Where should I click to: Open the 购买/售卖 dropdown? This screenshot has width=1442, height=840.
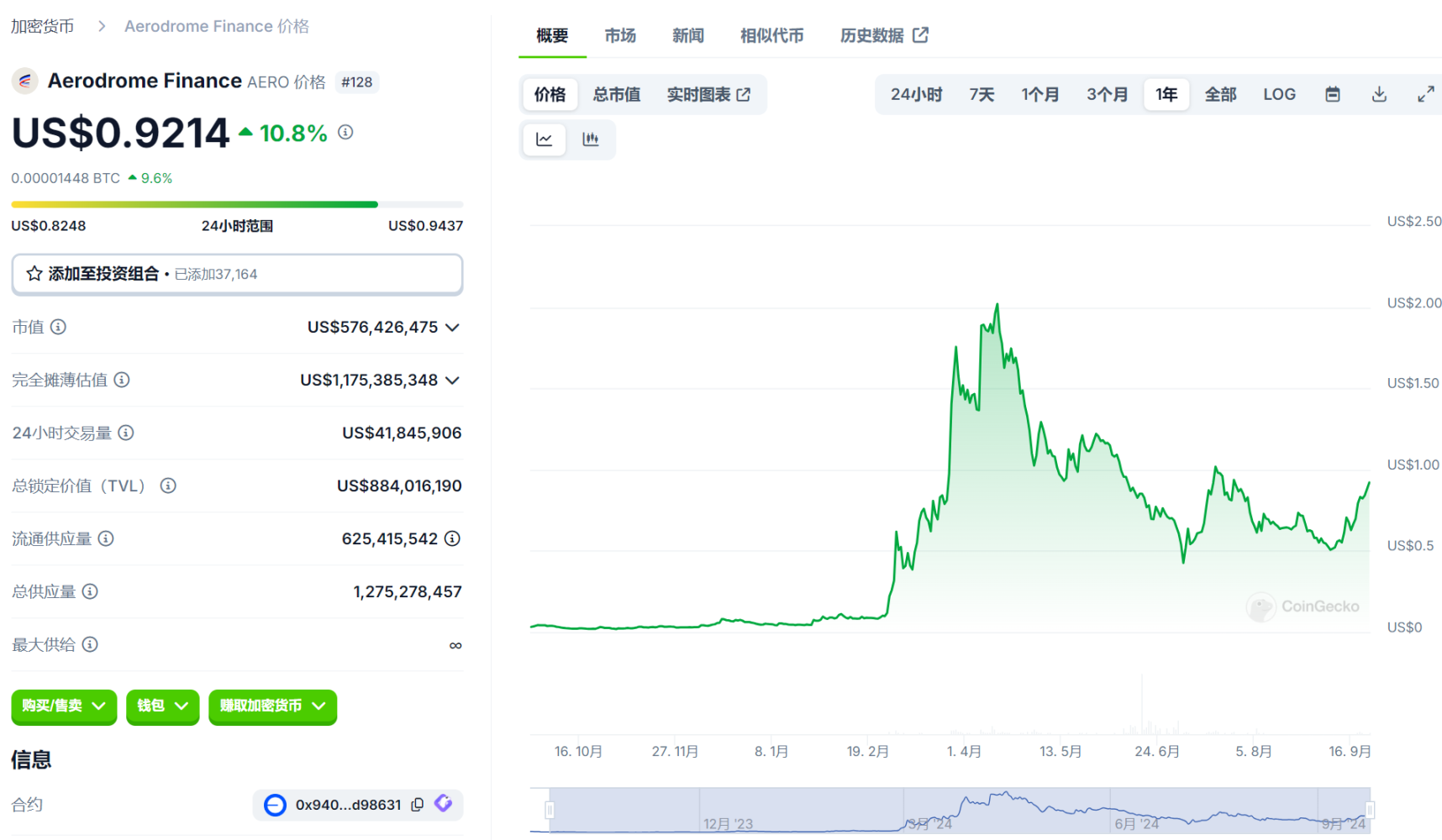tap(64, 706)
